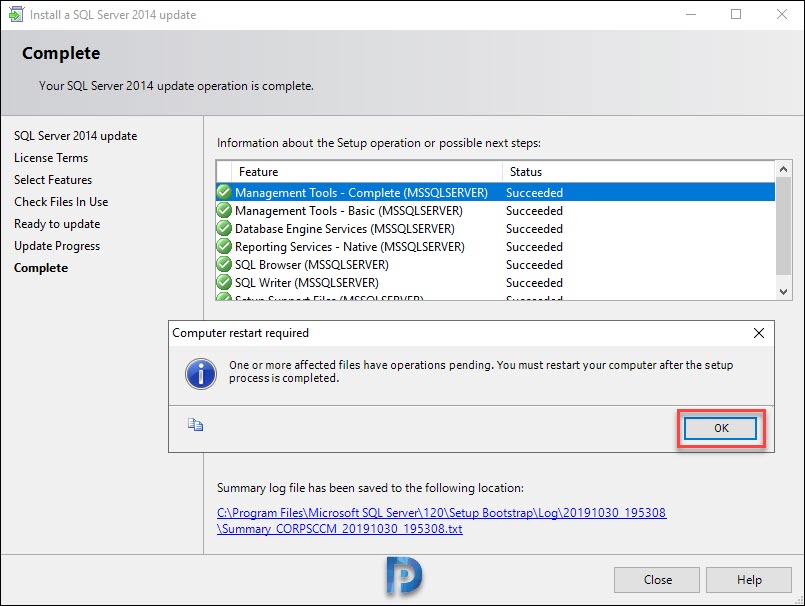Minimize the SQL Server update window

(x=691, y=14)
